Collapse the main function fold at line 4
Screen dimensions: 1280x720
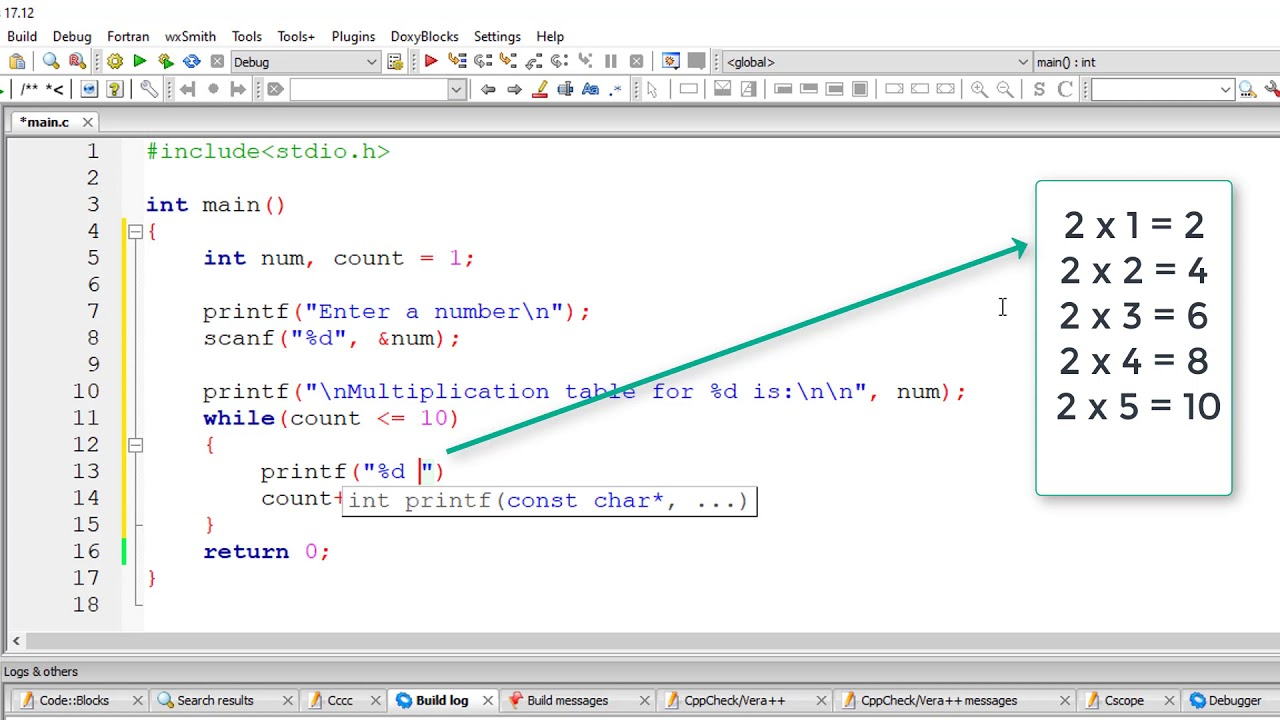pos(135,231)
